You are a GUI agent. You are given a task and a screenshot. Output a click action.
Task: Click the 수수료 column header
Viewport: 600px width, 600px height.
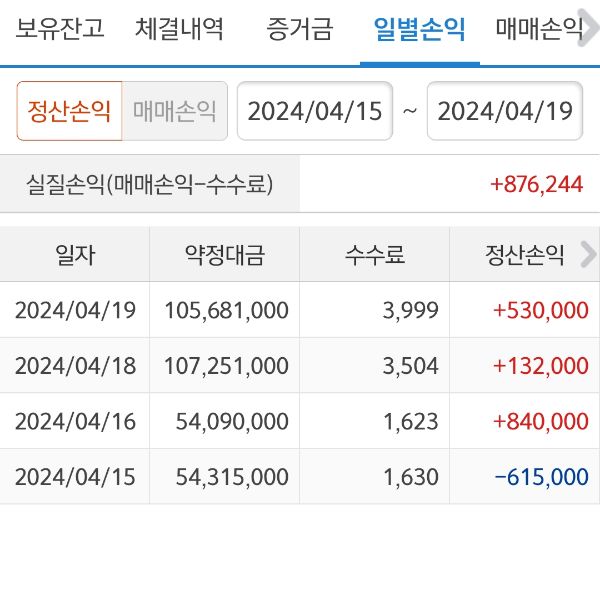374,255
